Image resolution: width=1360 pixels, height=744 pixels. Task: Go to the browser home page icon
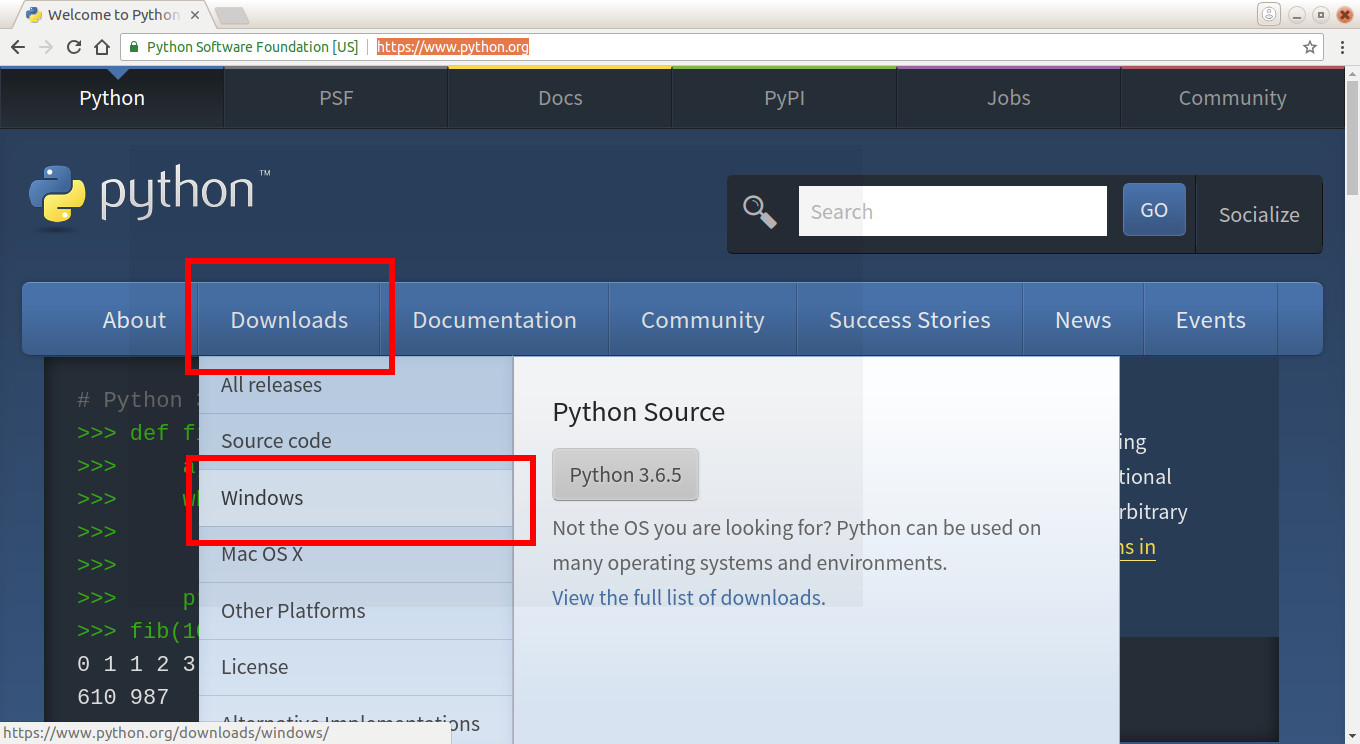coord(102,47)
